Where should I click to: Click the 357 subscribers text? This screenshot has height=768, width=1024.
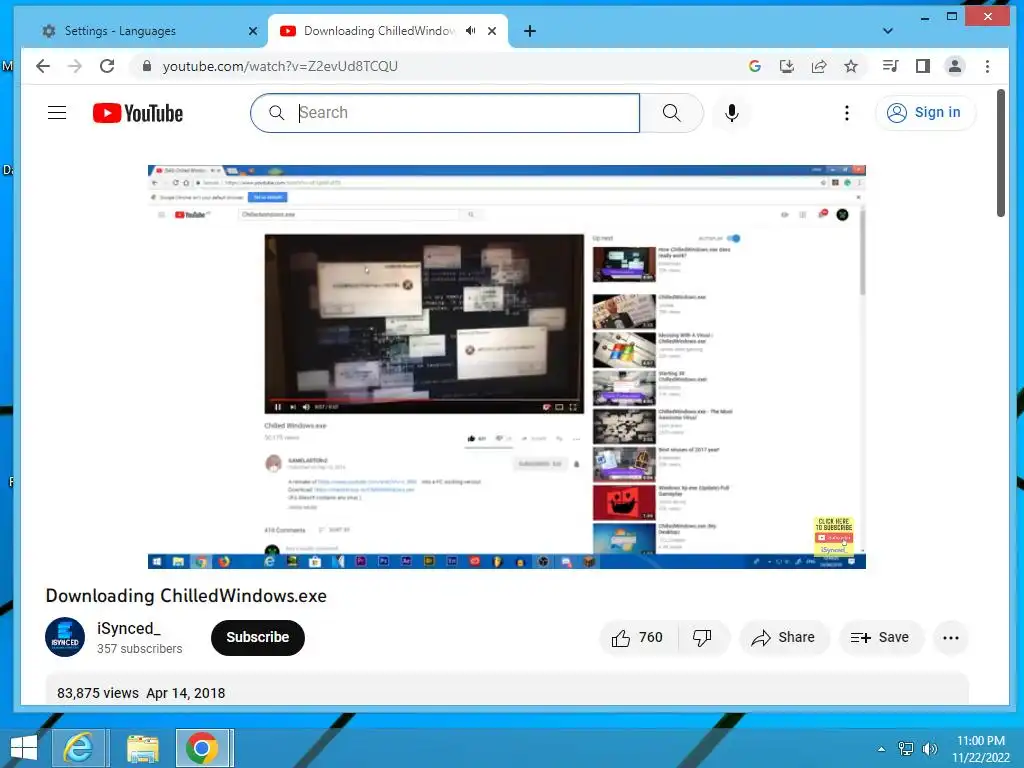140,648
